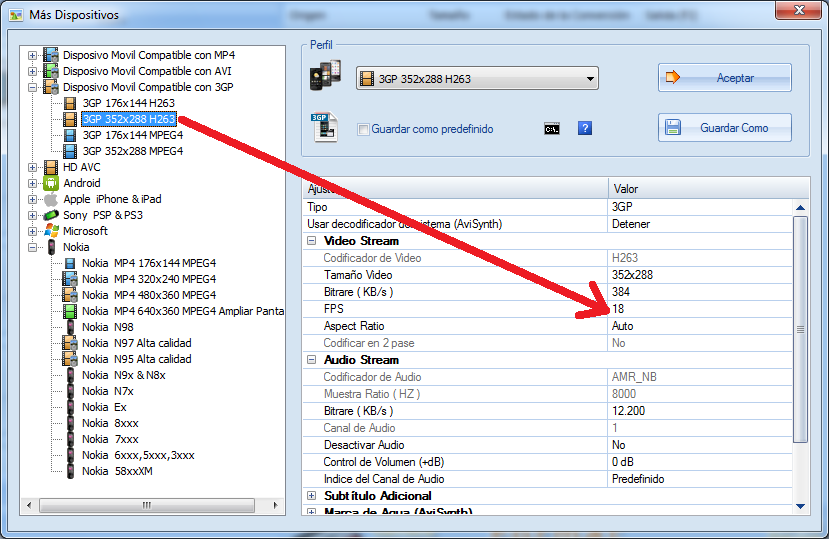Click icon for Disposivo Movil Compatible con AVI
The height and width of the screenshot is (539, 829).
point(51,71)
